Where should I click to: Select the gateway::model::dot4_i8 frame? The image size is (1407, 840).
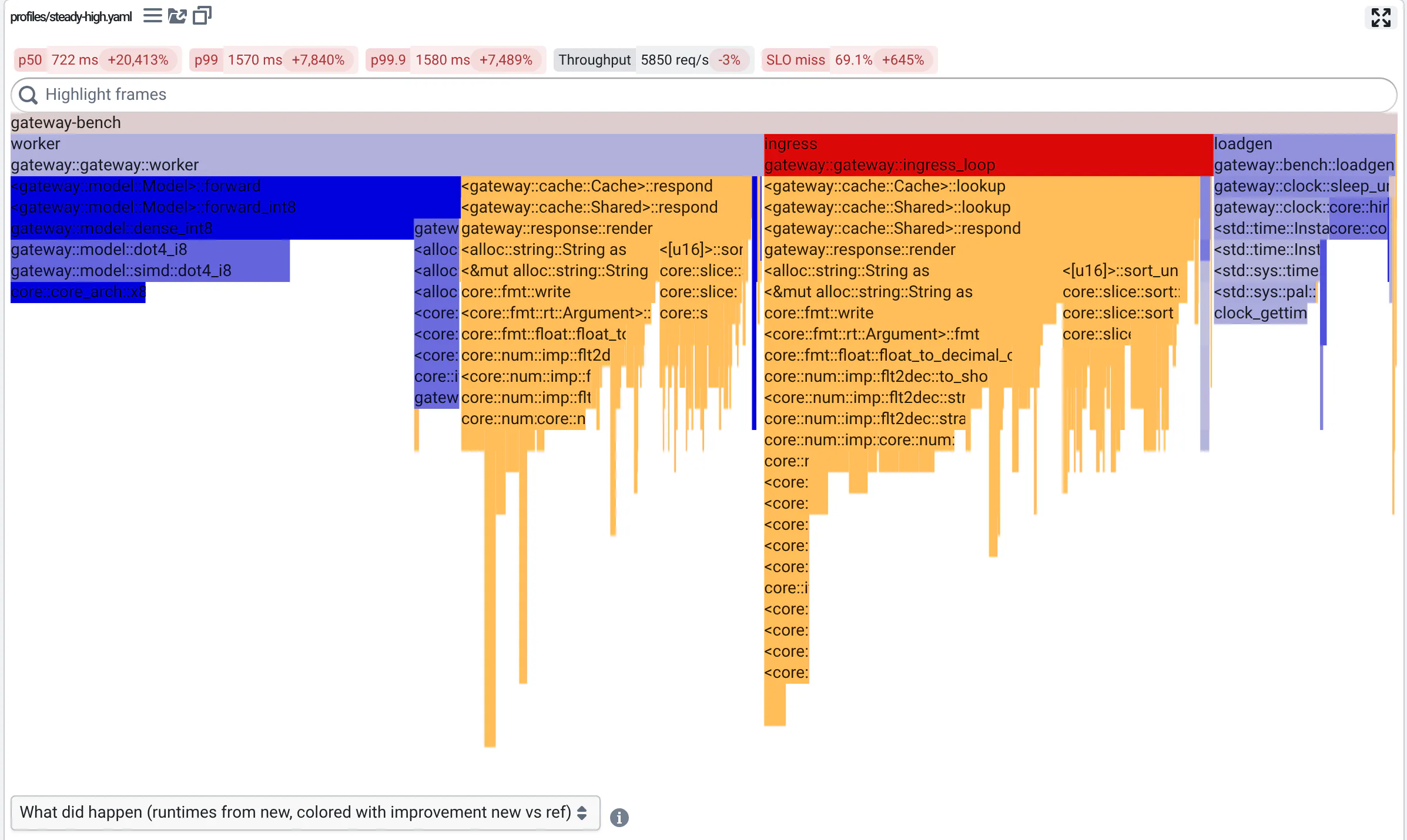(x=150, y=250)
